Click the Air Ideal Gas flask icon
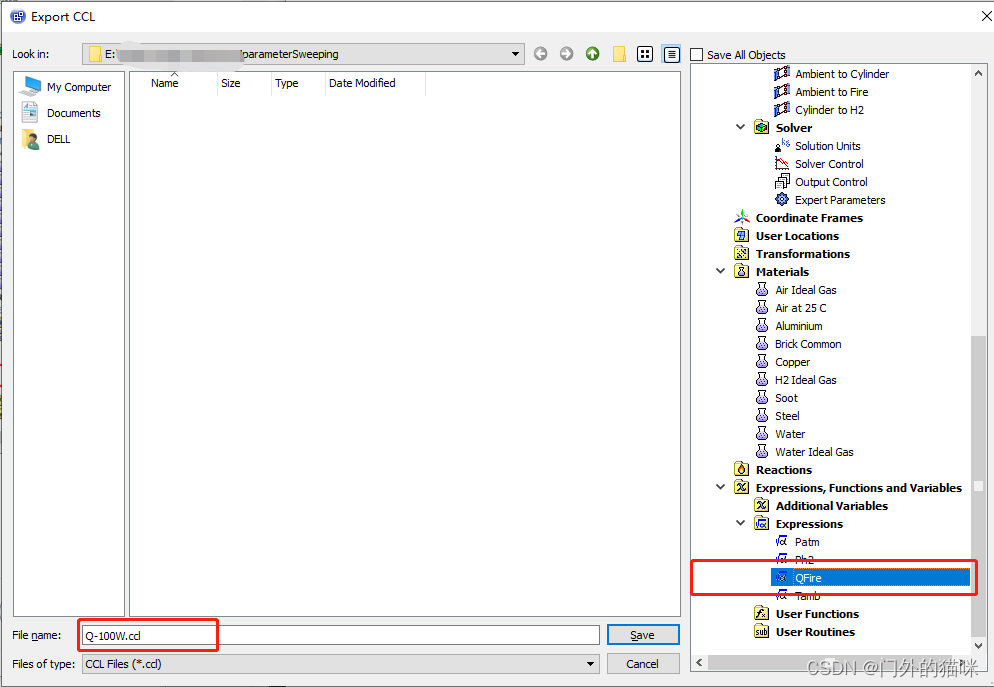 pyautogui.click(x=762, y=290)
